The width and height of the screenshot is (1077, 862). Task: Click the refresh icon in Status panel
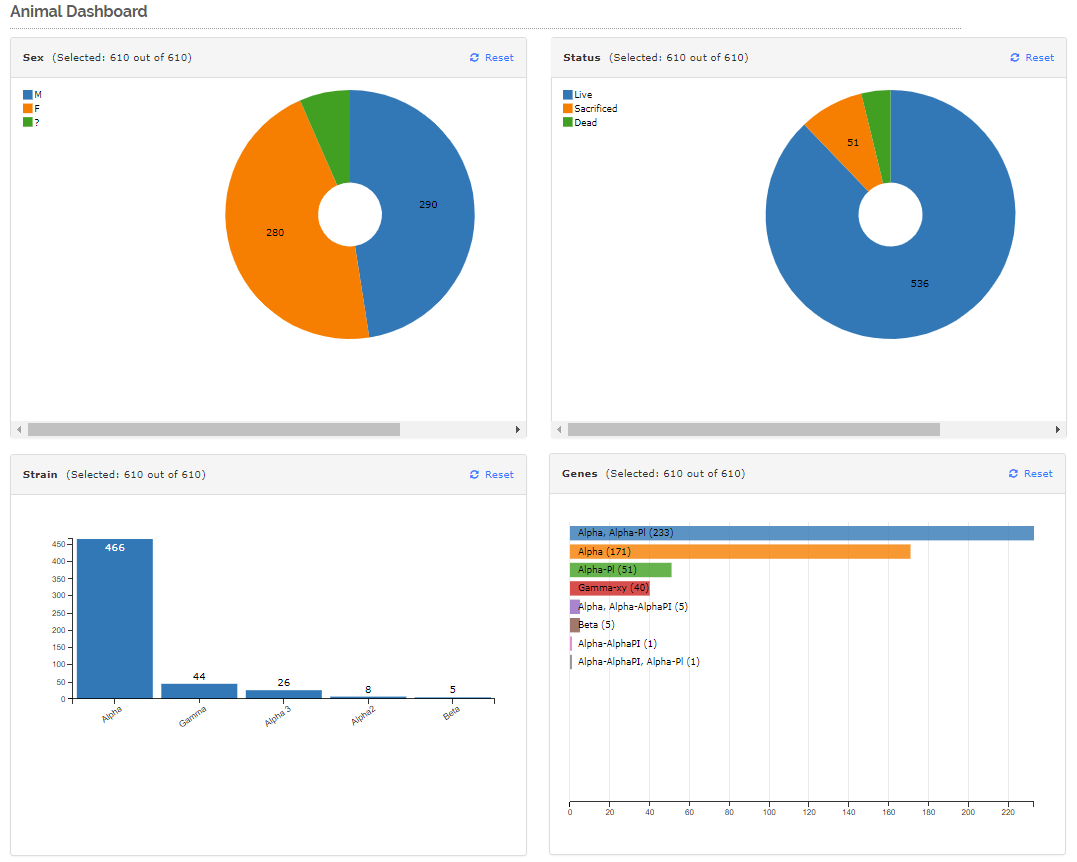pyautogui.click(x=1015, y=58)
